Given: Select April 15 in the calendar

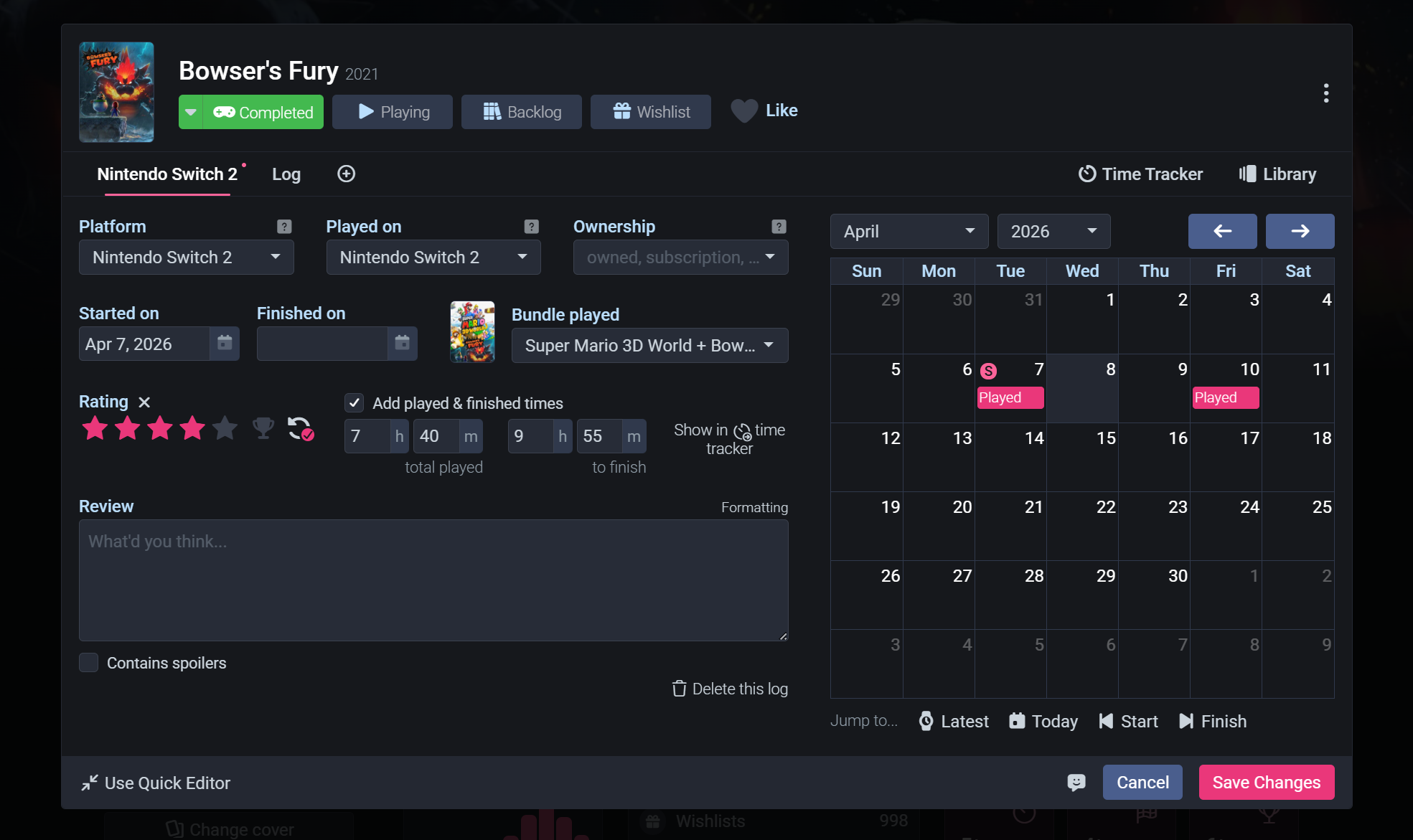Looking at the screenshot, I should pos(1082,457).
